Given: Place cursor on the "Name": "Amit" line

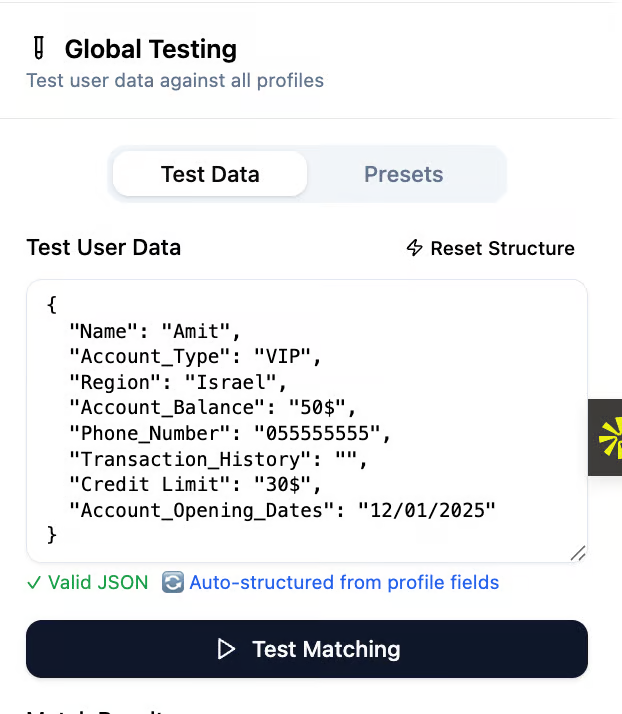Looking at the screenshot, I should pos(155,329).
